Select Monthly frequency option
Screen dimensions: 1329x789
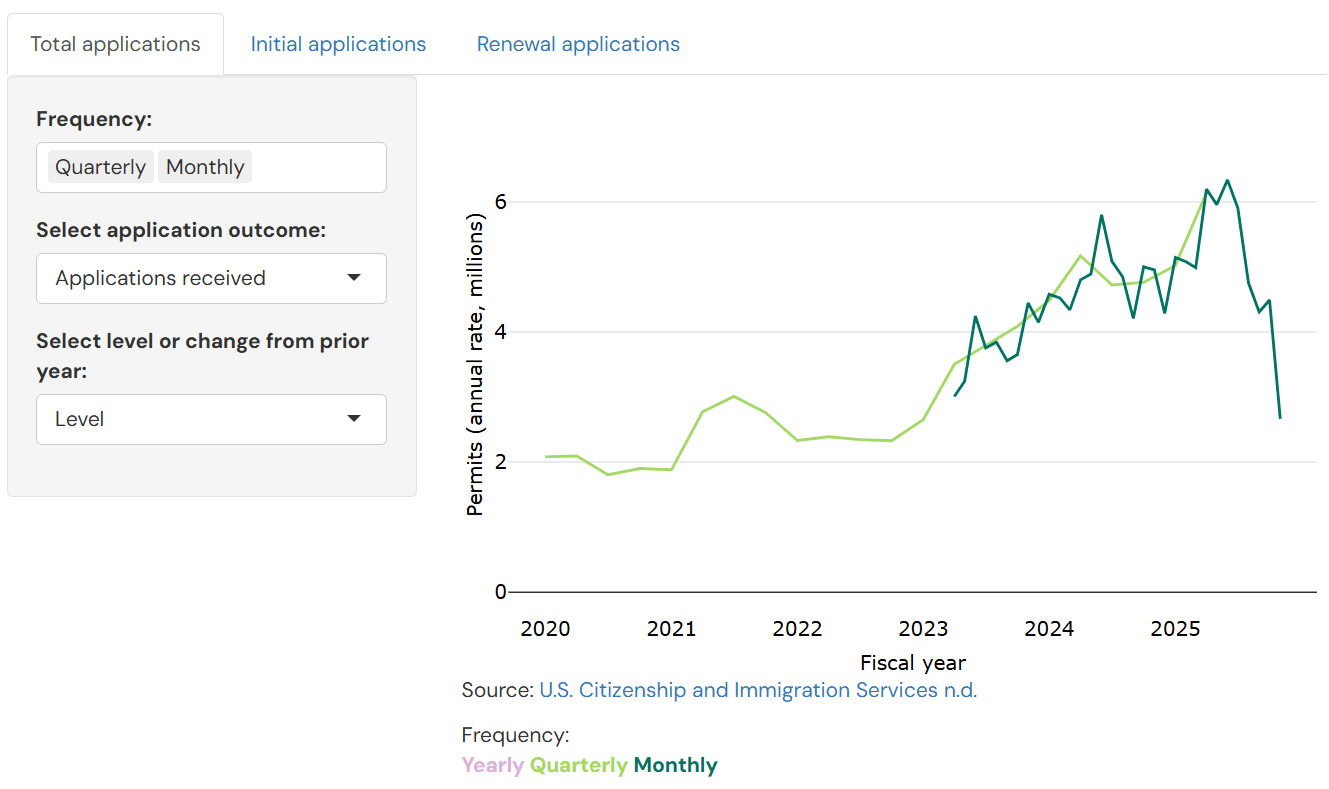pos(204,166)
